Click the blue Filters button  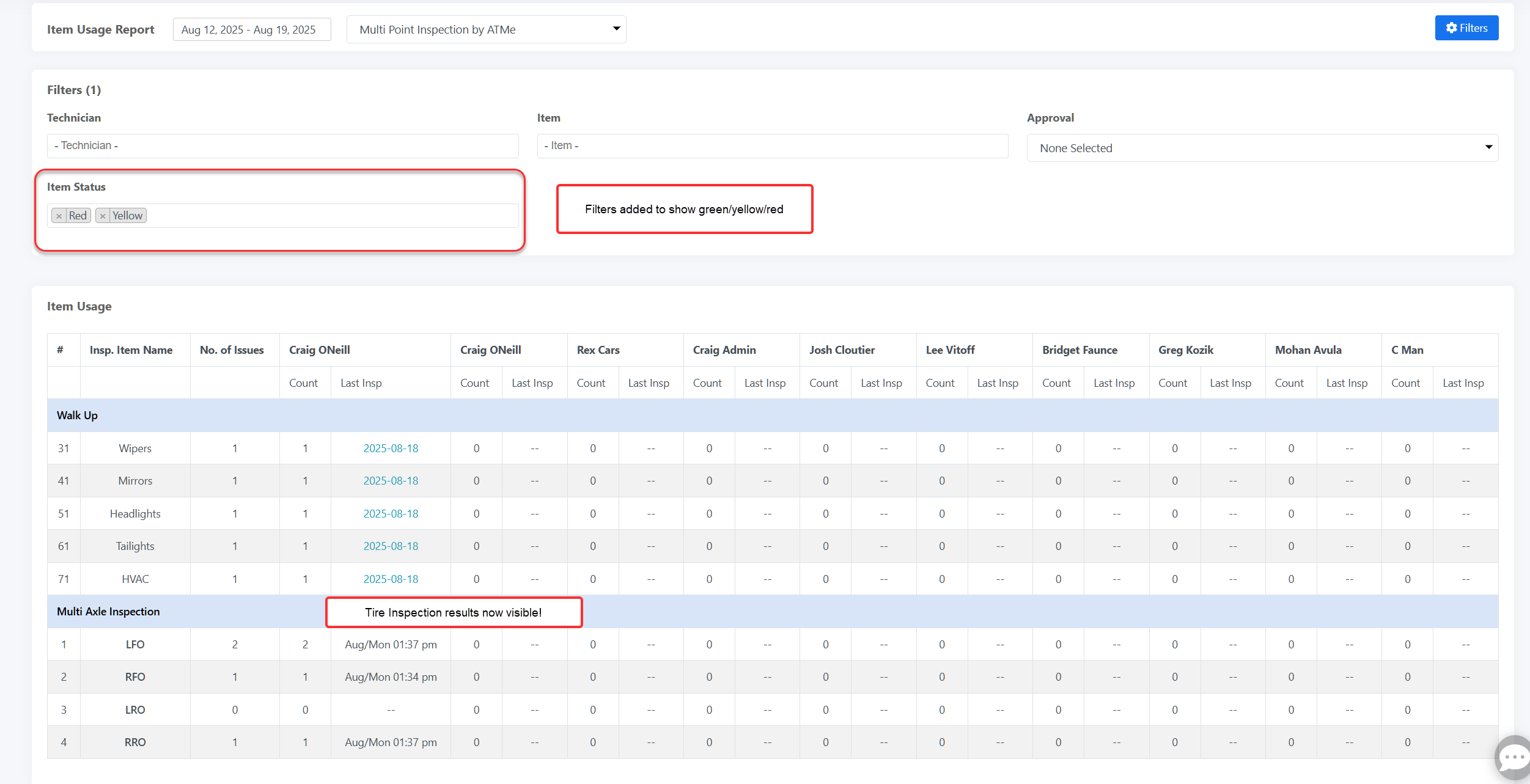[x=1466, y=28]
